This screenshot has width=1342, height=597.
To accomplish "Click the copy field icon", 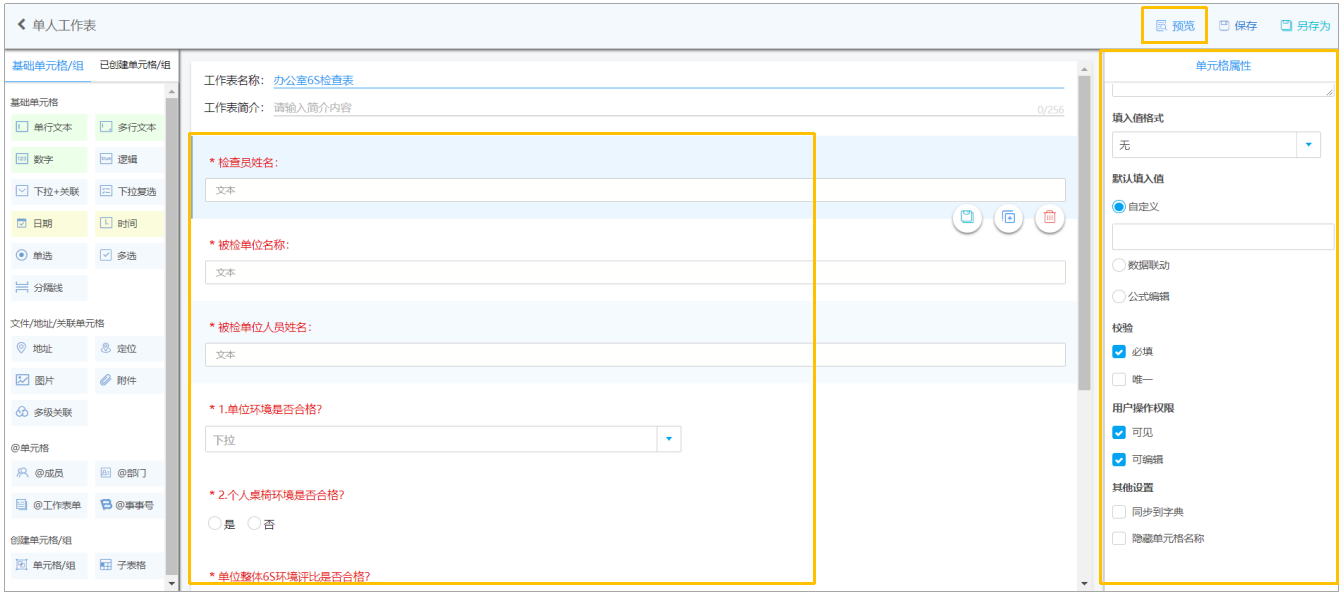I will coord(1008,217).
